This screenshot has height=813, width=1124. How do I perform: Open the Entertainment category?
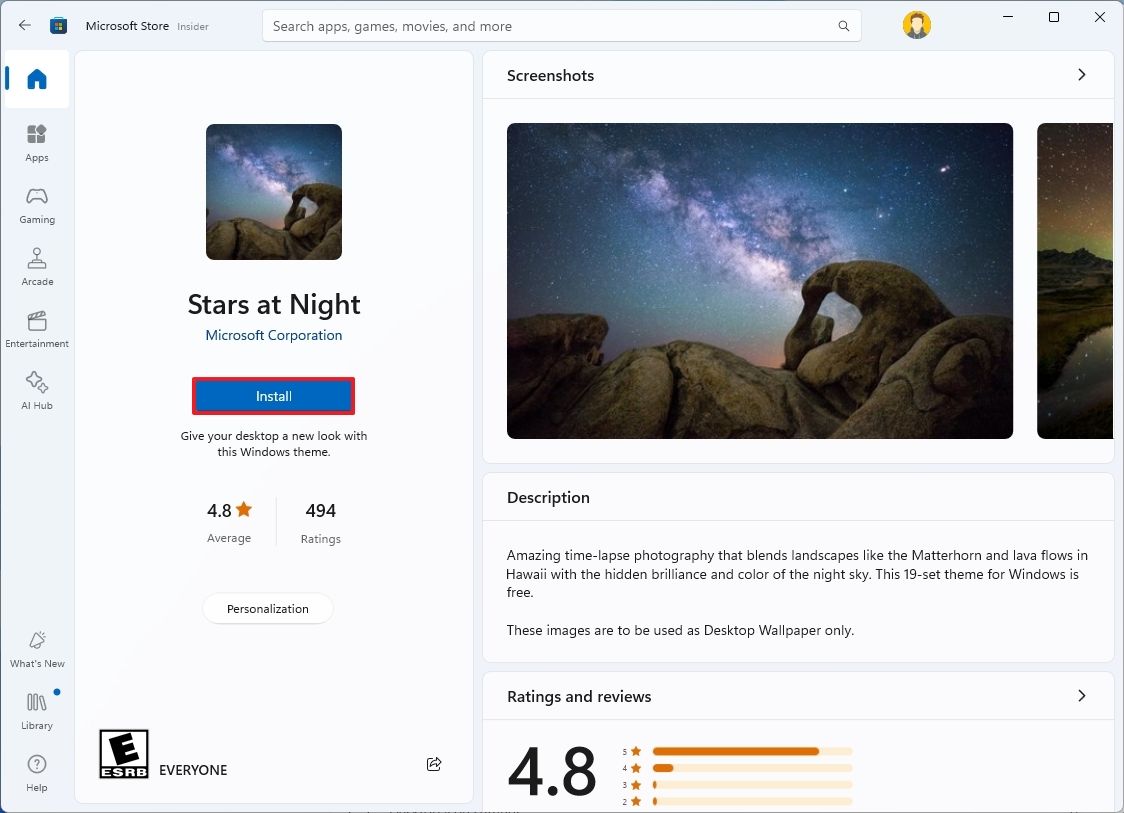click(x=36, y=326)
